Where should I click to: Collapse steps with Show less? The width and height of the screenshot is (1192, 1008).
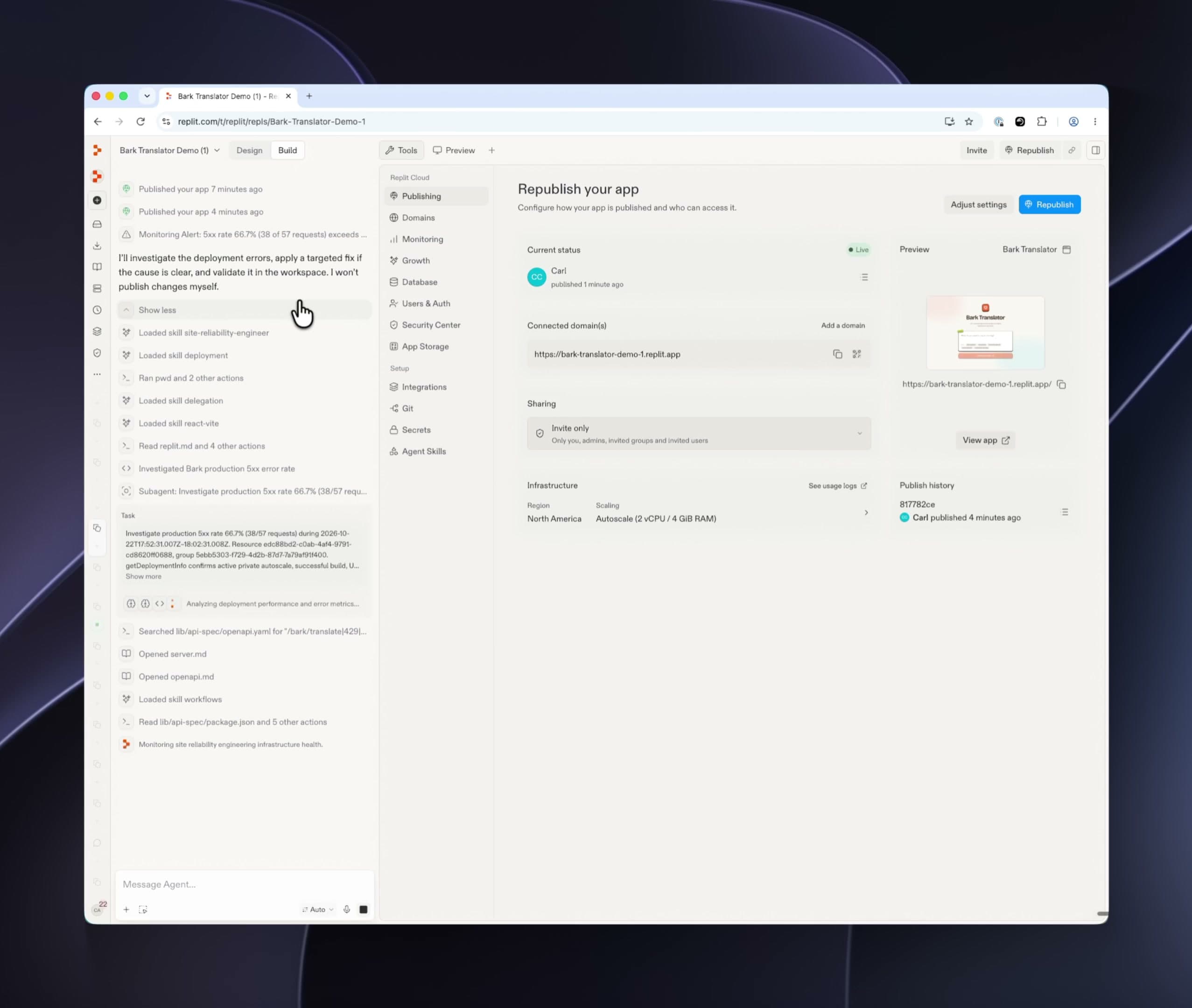pos(244,310)
